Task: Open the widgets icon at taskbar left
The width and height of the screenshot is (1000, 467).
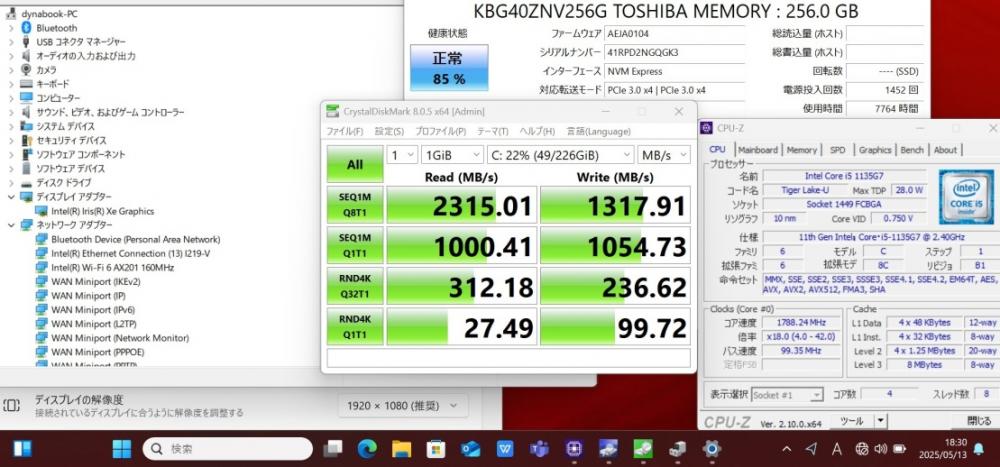Action: pos(22,448)
